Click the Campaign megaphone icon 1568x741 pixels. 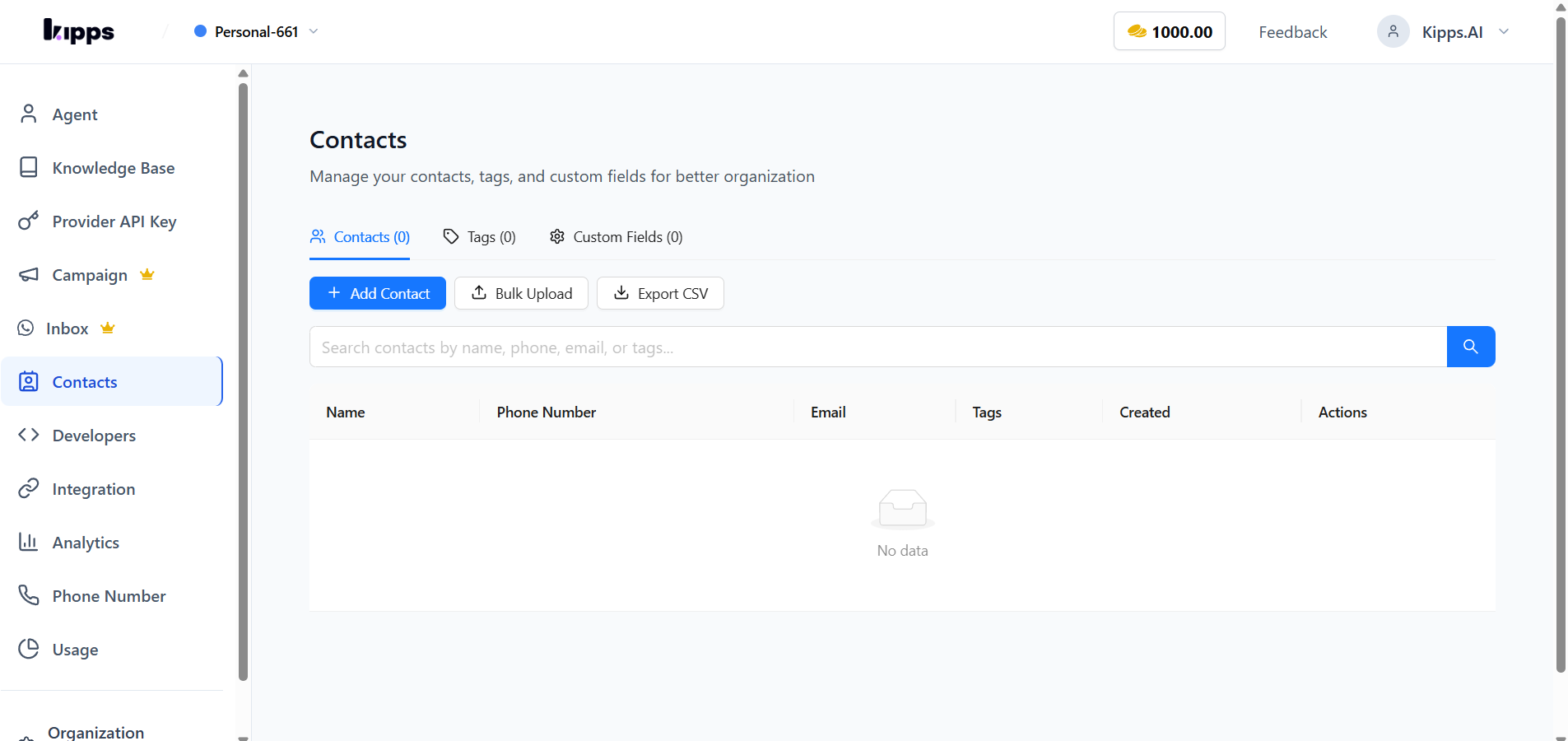tap(29, 274)
